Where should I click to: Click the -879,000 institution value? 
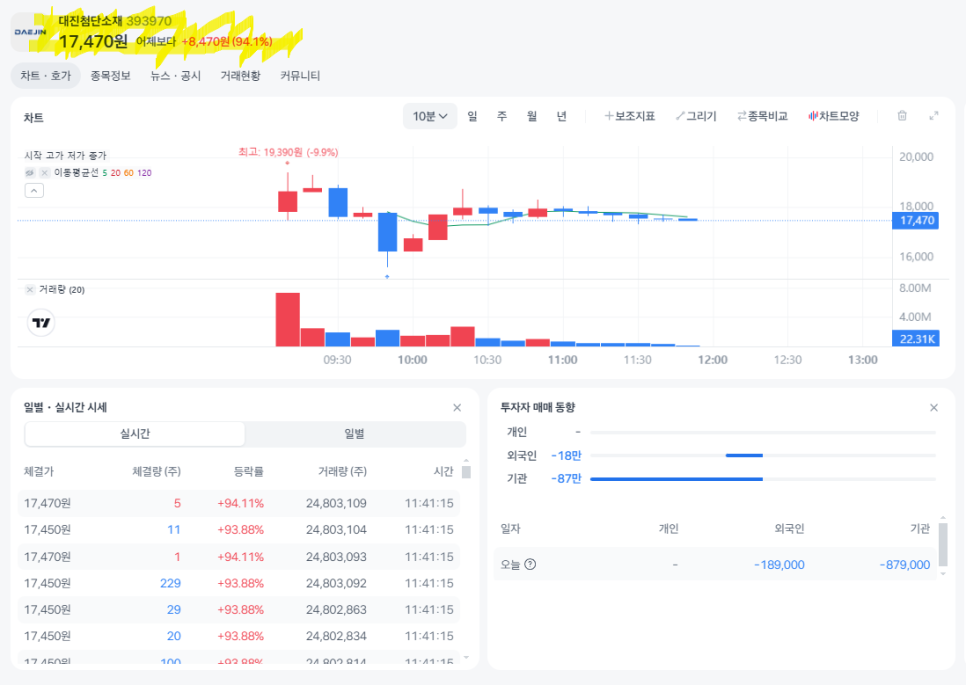[x=905, y=565]
